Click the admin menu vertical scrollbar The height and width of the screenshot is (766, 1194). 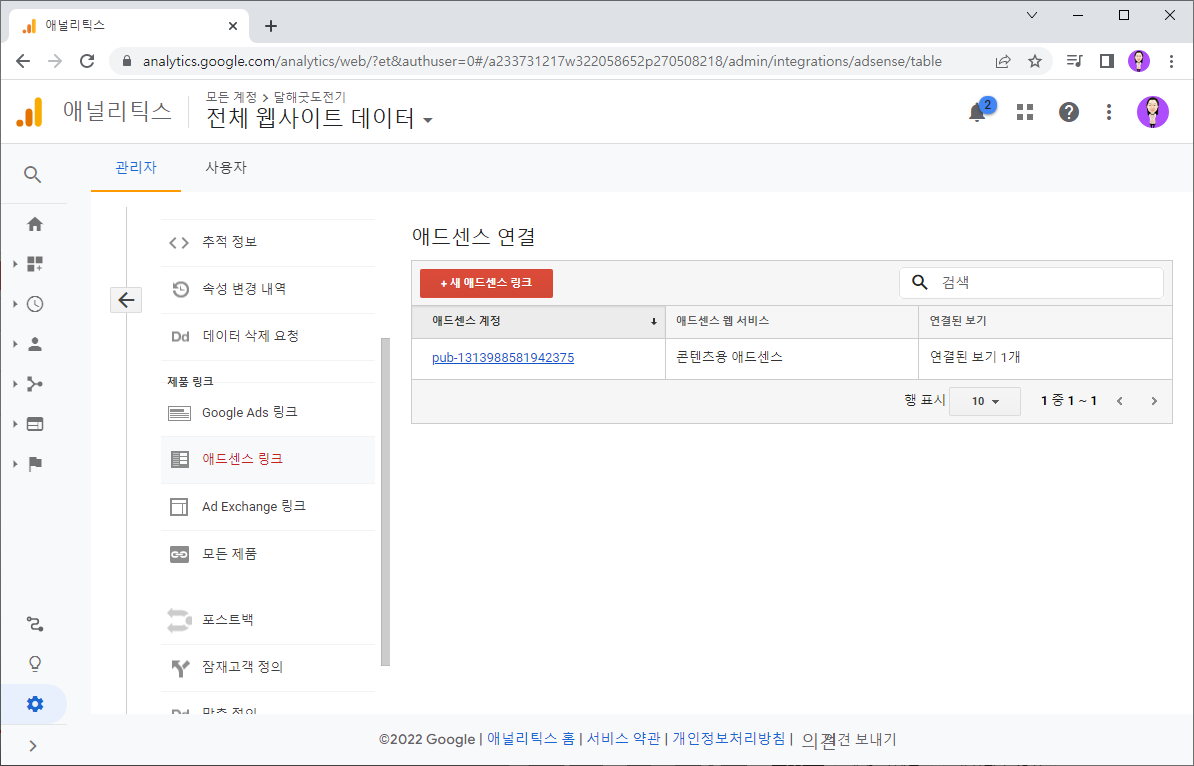385,502
